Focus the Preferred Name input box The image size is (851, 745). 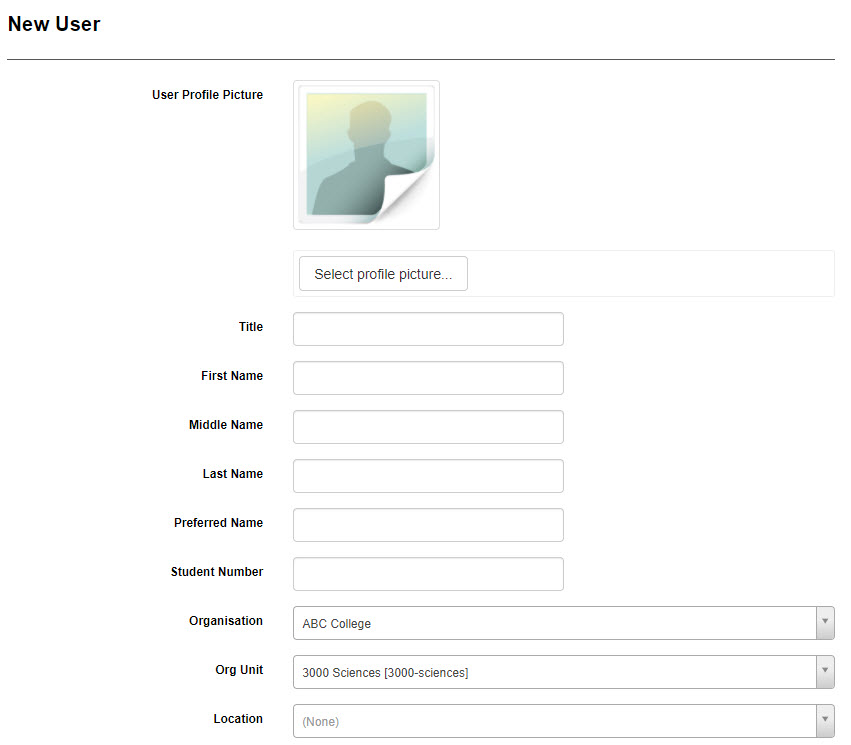pyautogui.click(x=428, y=525)
